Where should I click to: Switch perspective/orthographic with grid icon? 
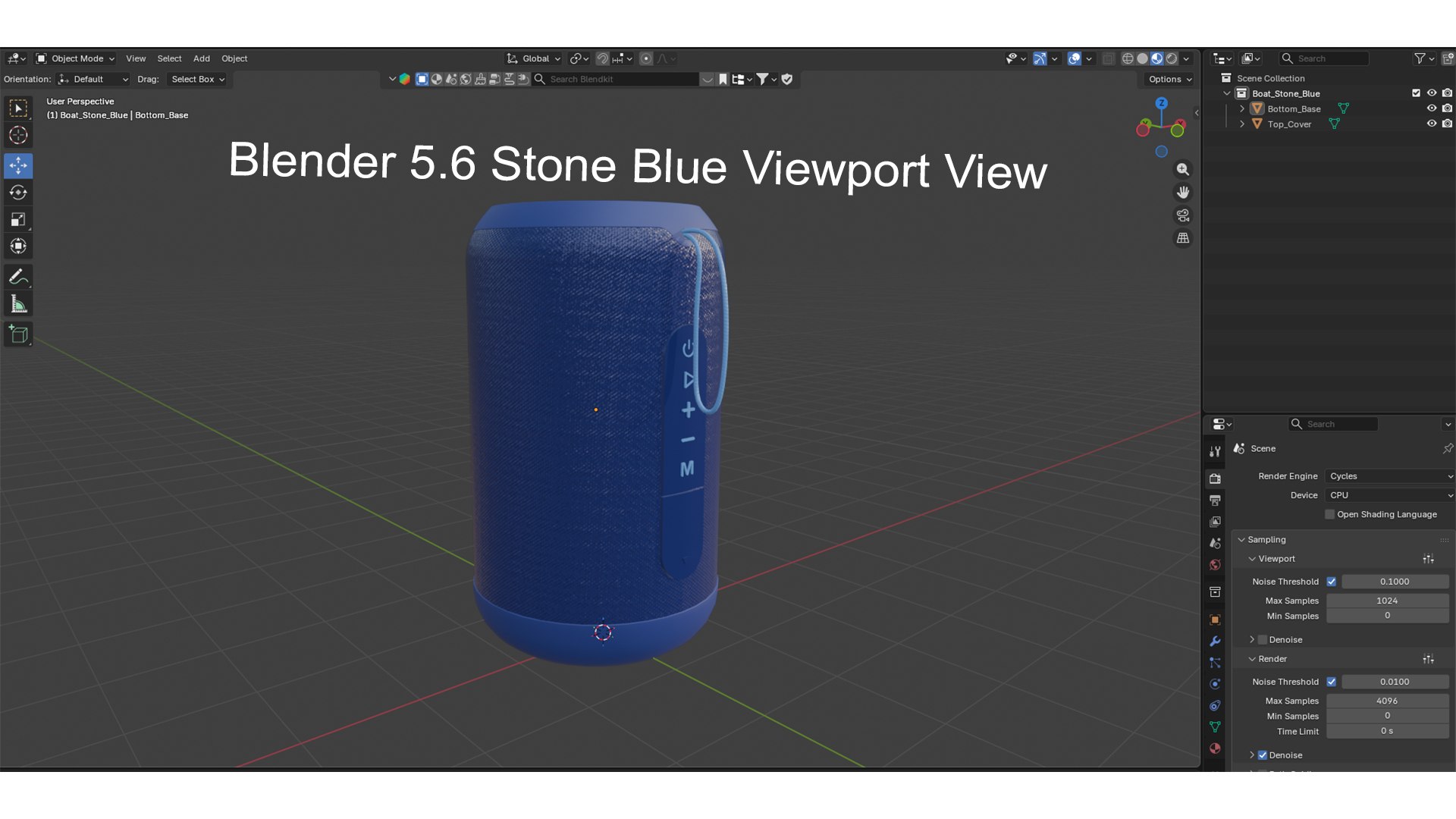1182,238
